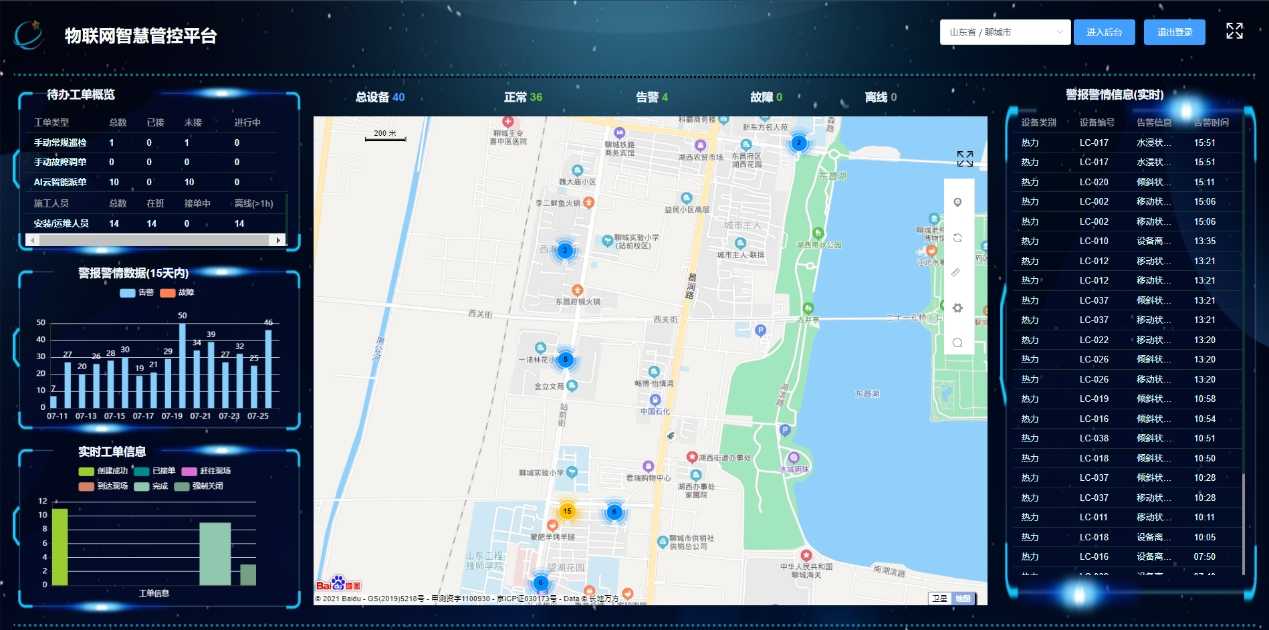This screenshot has width=1269, height=630.
Task: Click the circle tool in map toolbar
Action: click(x=957, y=342)
